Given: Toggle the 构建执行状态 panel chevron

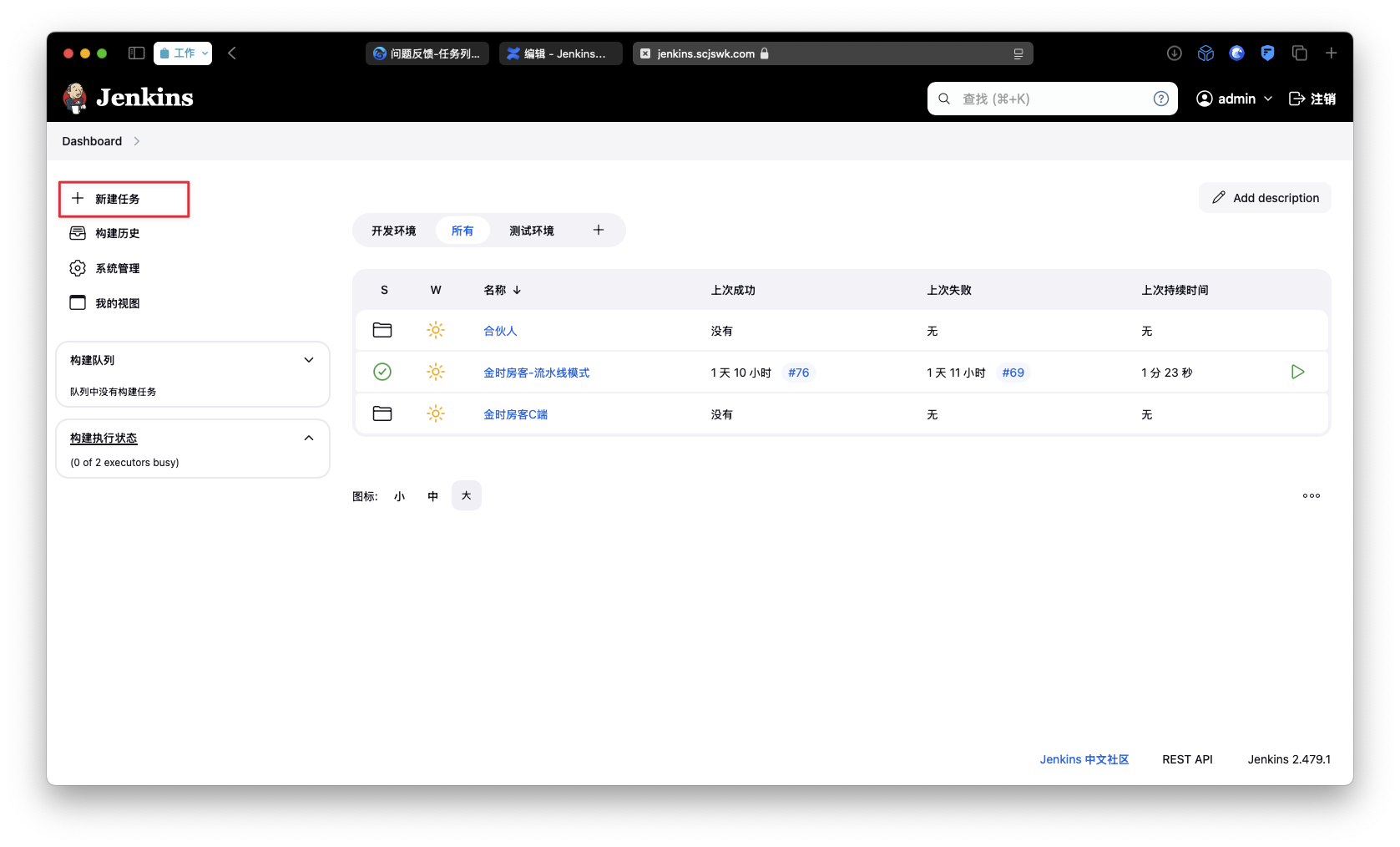Looking at the screenshot, I should pyautogui.click(x=309, y=438).
